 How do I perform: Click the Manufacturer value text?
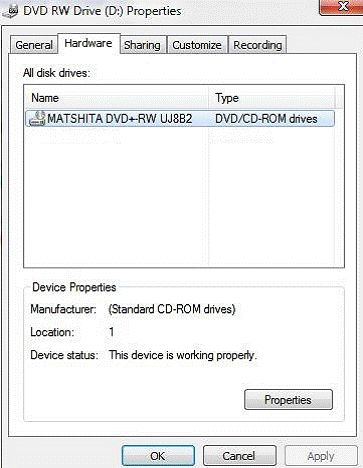[x=172, y=309]
